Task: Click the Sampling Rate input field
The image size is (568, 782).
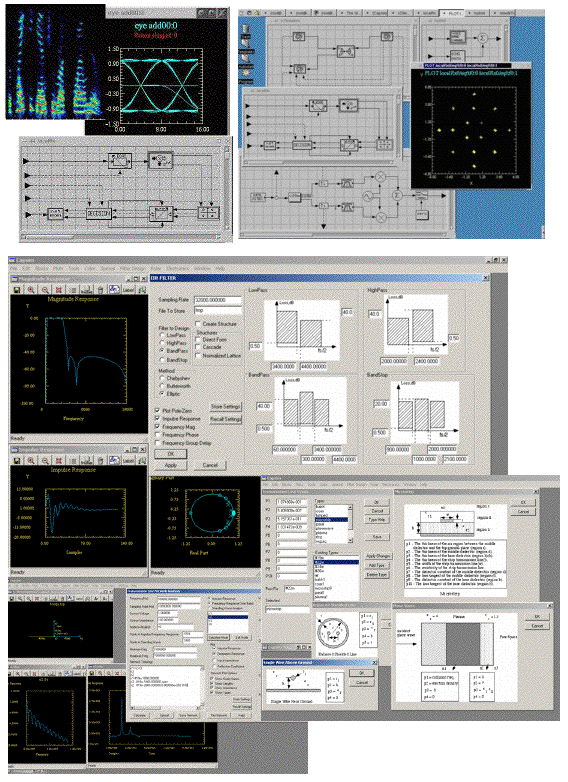Action: click(217, 300)
